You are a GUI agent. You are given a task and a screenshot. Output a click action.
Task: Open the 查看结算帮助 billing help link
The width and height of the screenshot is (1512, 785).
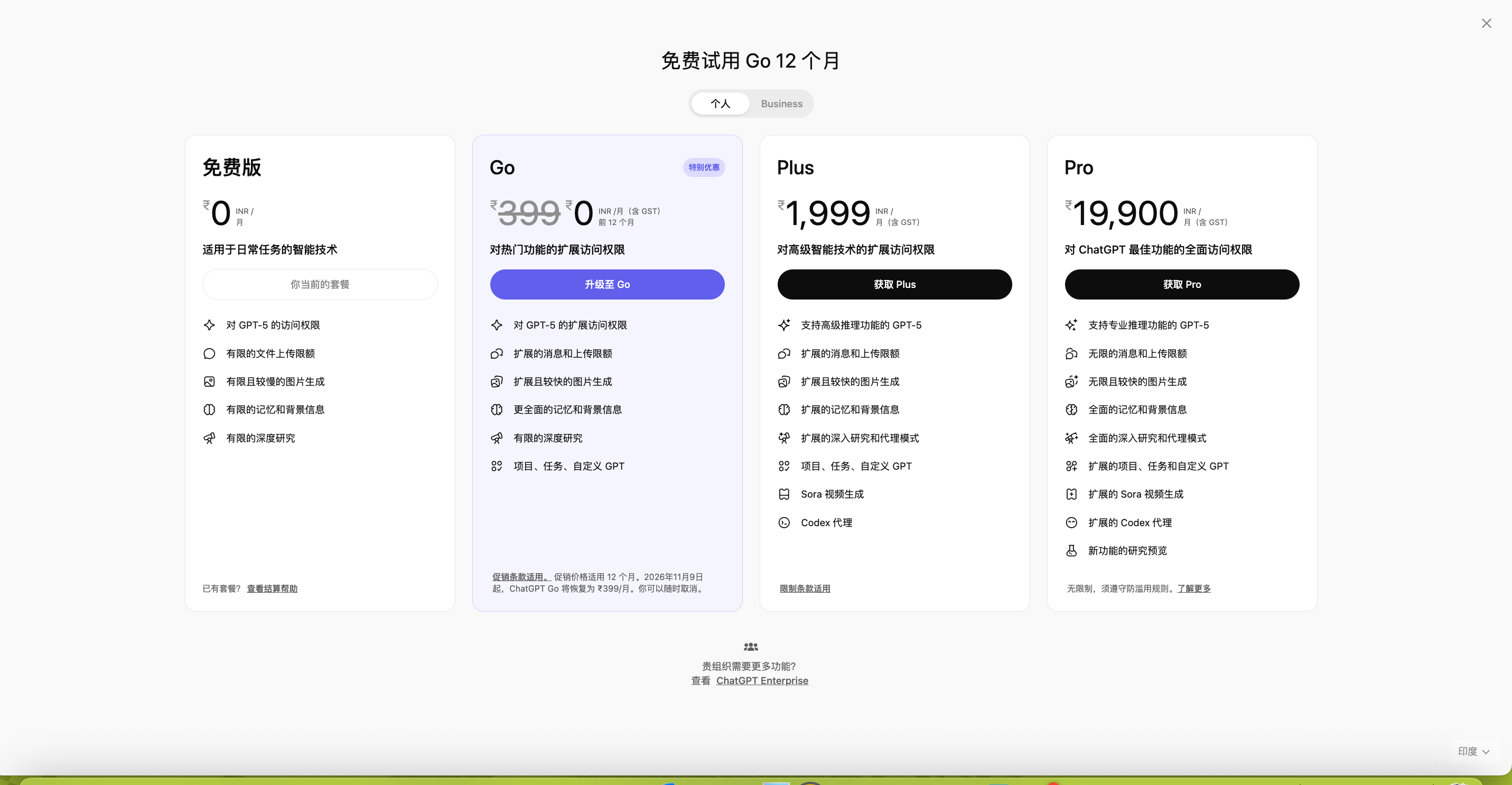coord(272,588)
